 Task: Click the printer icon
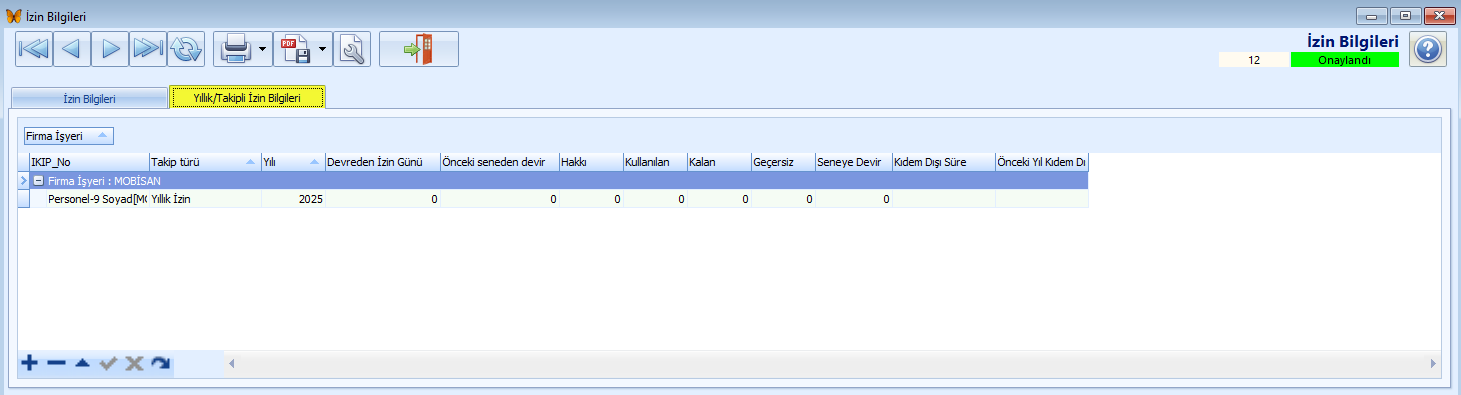point(235,48)
